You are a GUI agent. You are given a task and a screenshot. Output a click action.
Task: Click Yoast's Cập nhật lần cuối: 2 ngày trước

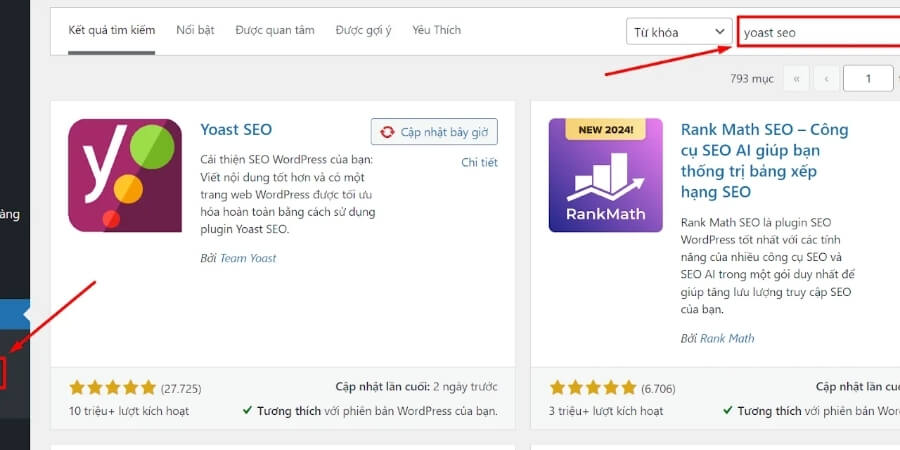click(x=416, y=387)
